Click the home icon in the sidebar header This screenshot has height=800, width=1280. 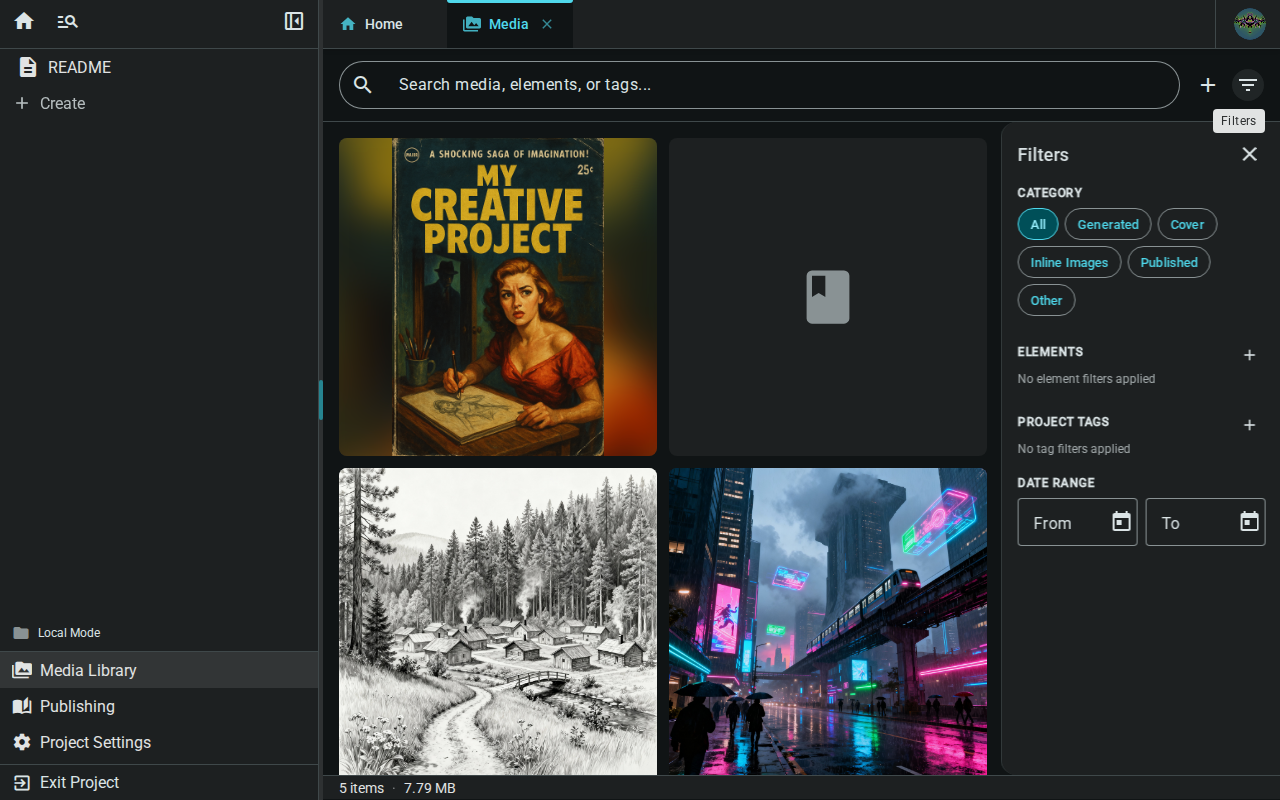pyautogui.click(x=24, y=21)
